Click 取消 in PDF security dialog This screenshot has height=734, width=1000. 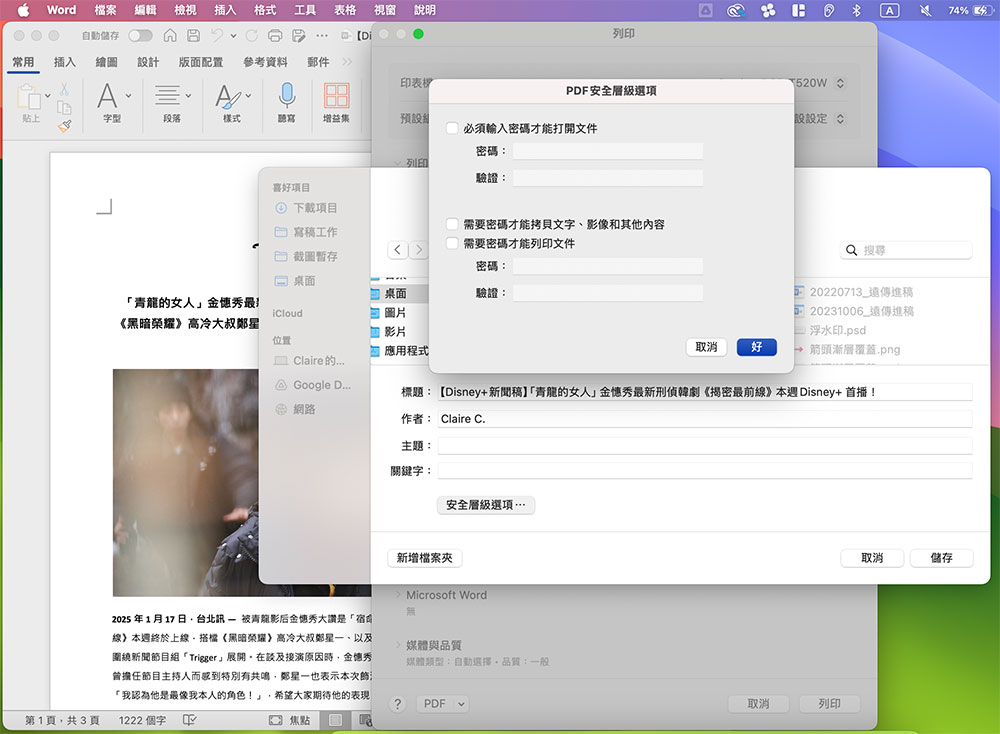(x=706, y=347)
